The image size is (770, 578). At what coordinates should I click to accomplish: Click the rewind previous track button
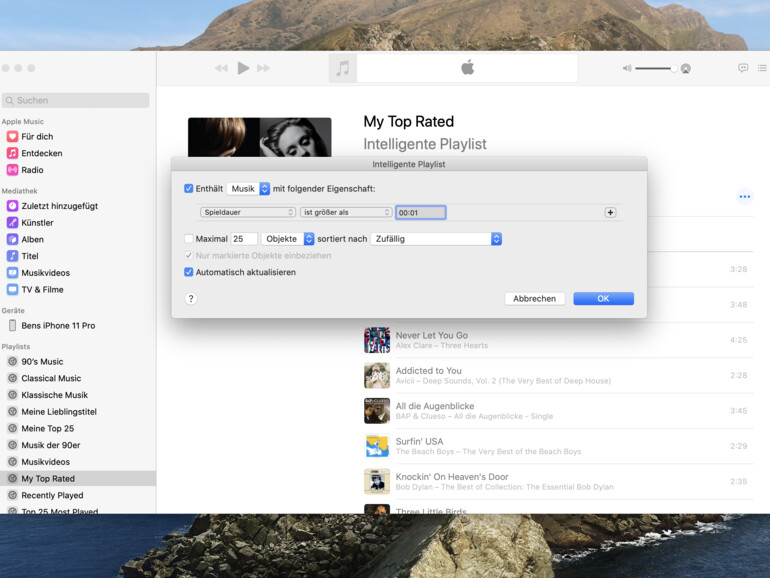click(x=221, y=68)
